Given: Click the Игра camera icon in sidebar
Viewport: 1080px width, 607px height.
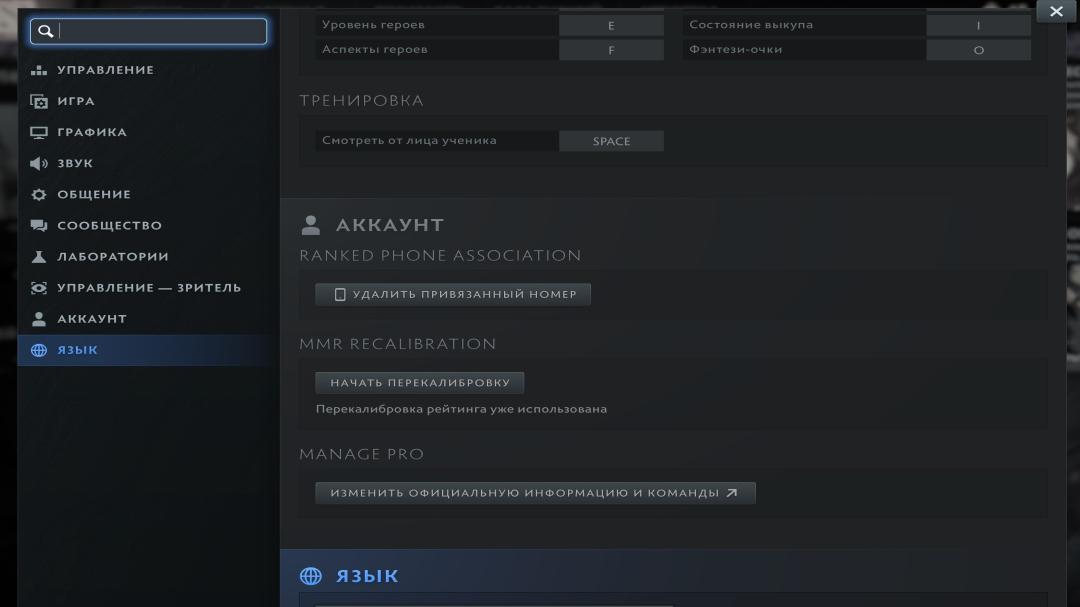Looking at the screenshot, I should point(39,101).
